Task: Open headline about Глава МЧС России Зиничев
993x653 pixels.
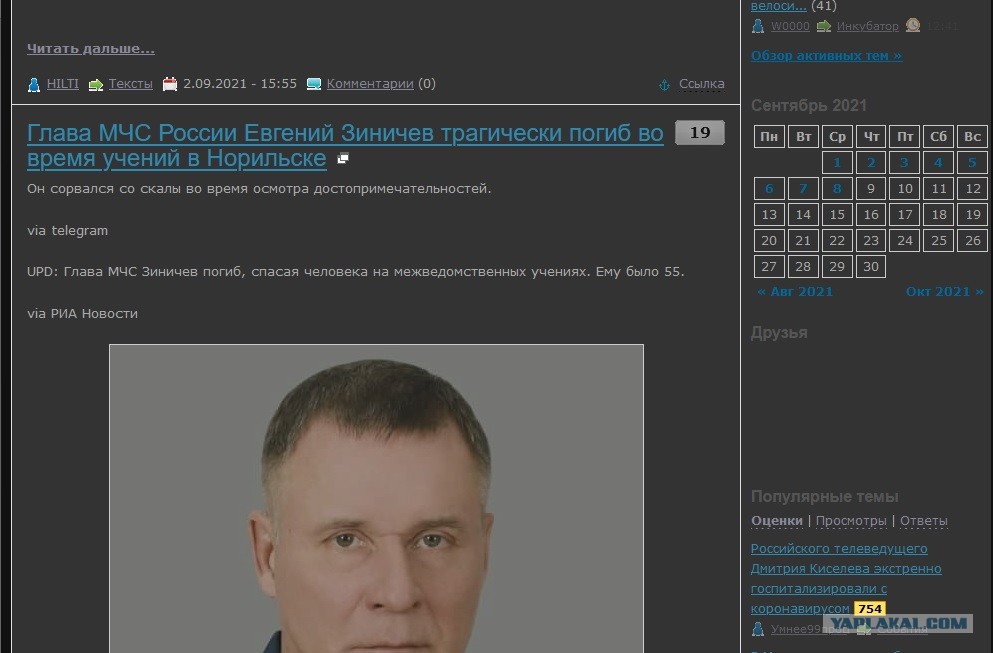Action: [345, 146]
